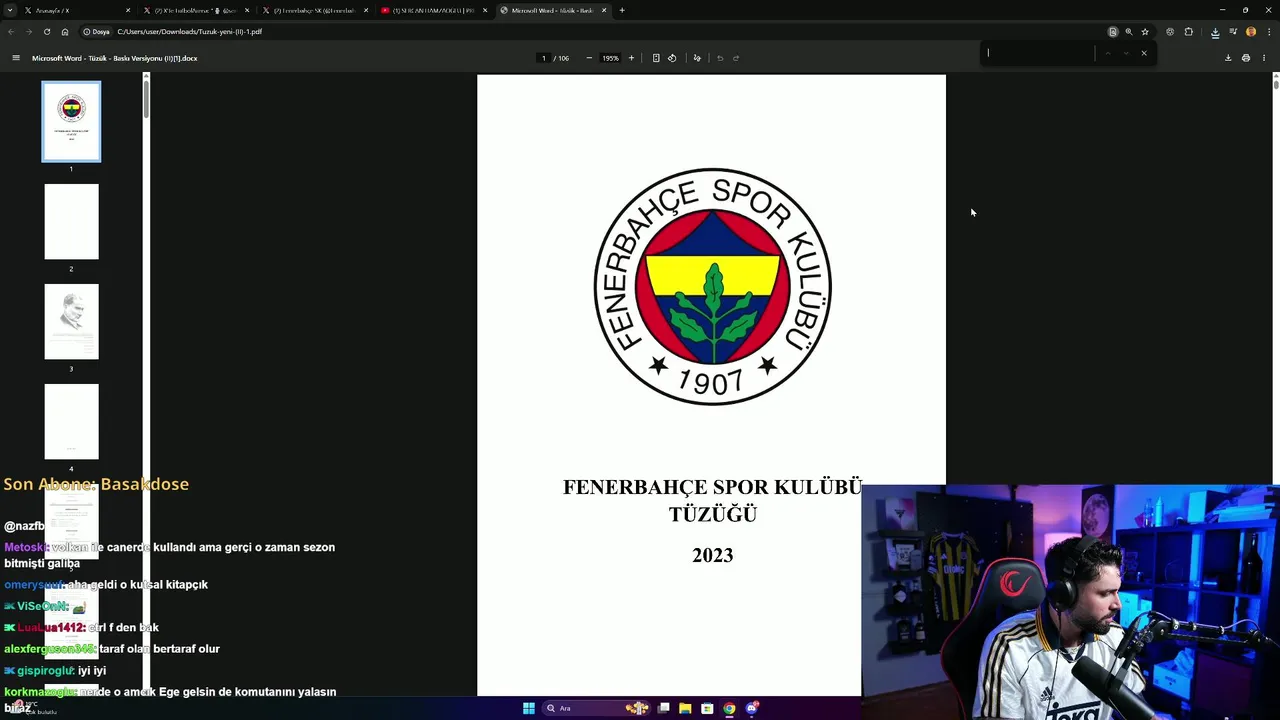Reload the current page
This screenshot has width=1280, height=720.
(46, 32)
